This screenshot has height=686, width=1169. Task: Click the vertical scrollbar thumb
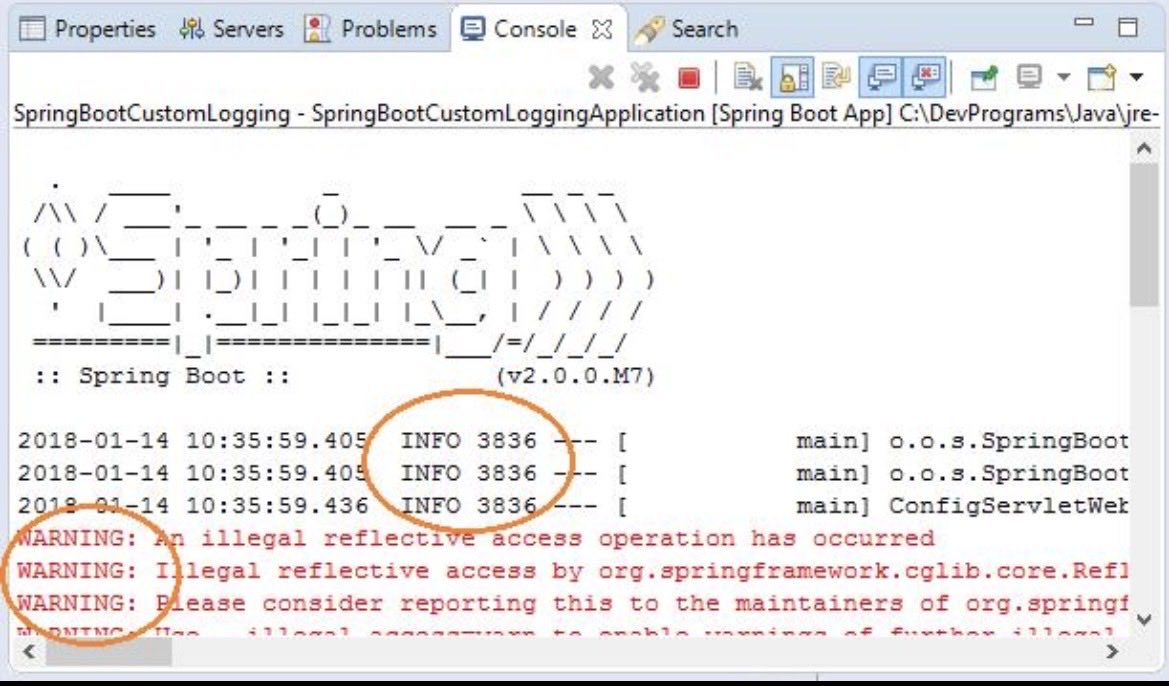pyautogui.click(x=1144, y=235)
